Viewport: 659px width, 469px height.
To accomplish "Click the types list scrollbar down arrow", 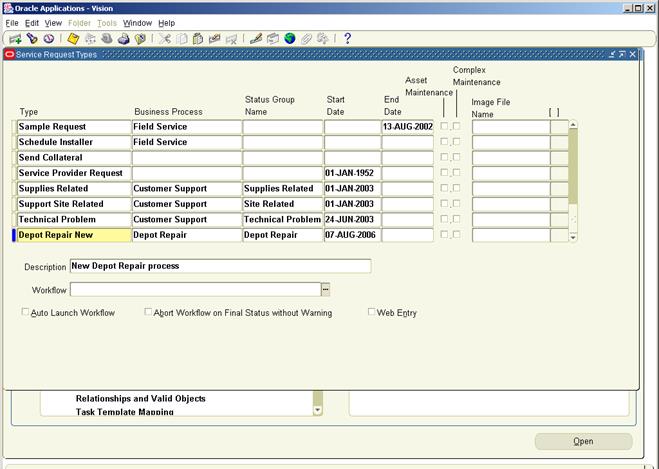I will 573,237.
